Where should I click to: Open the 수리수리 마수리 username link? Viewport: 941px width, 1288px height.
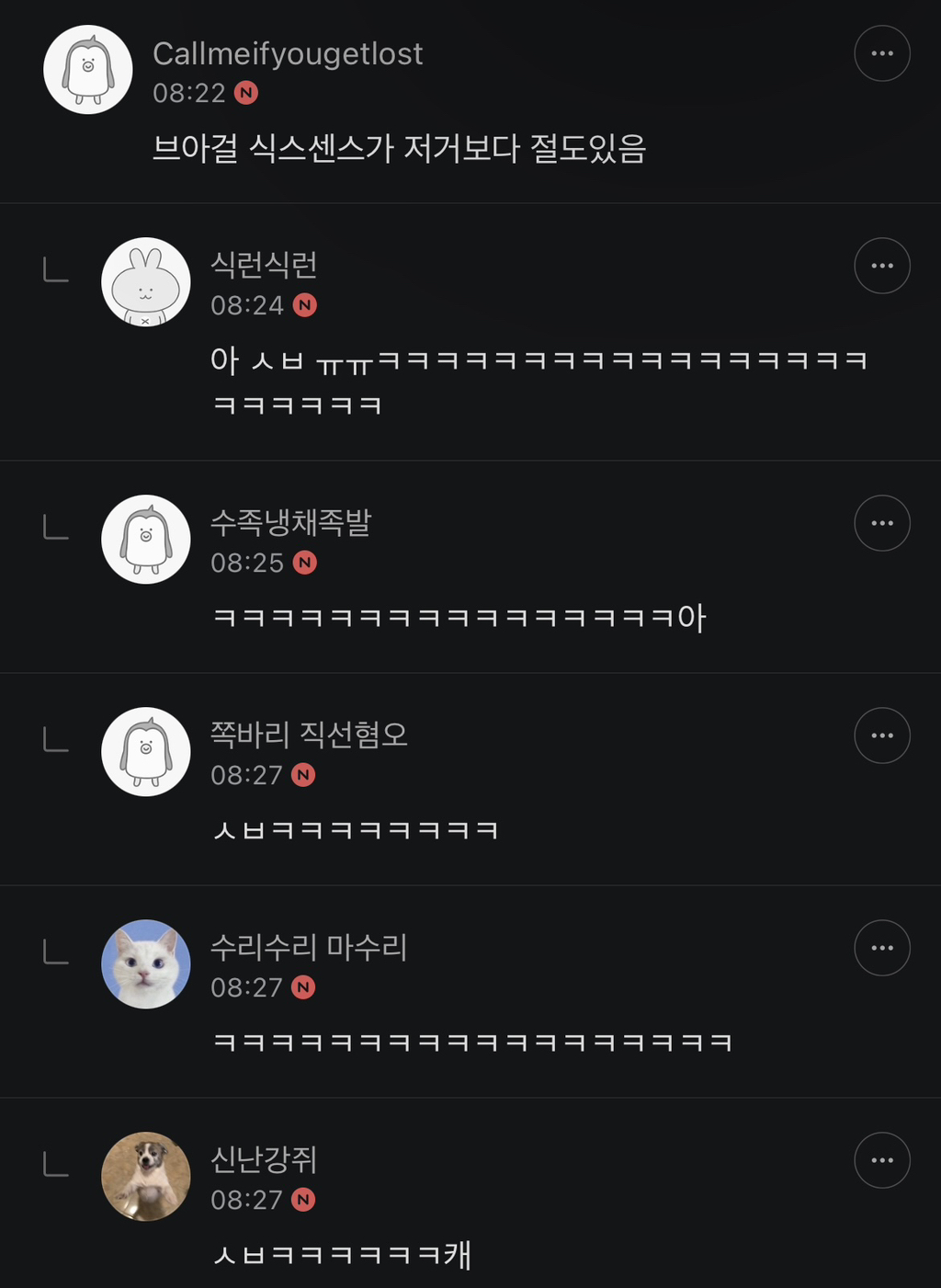(309, 947)
